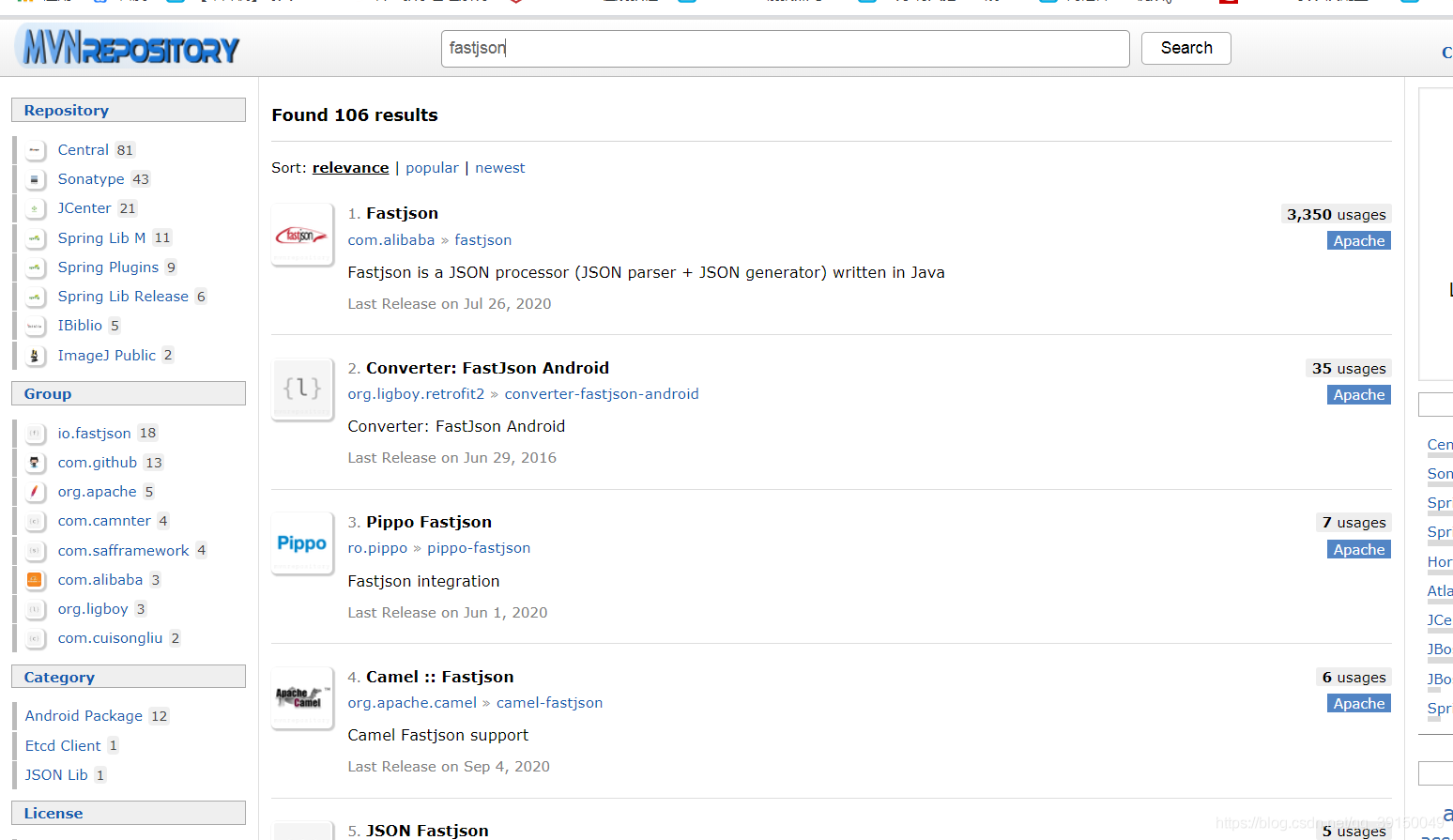The image size is (1453, 840).
Task: View the 7 usages link
Action: pos(1354,523)
